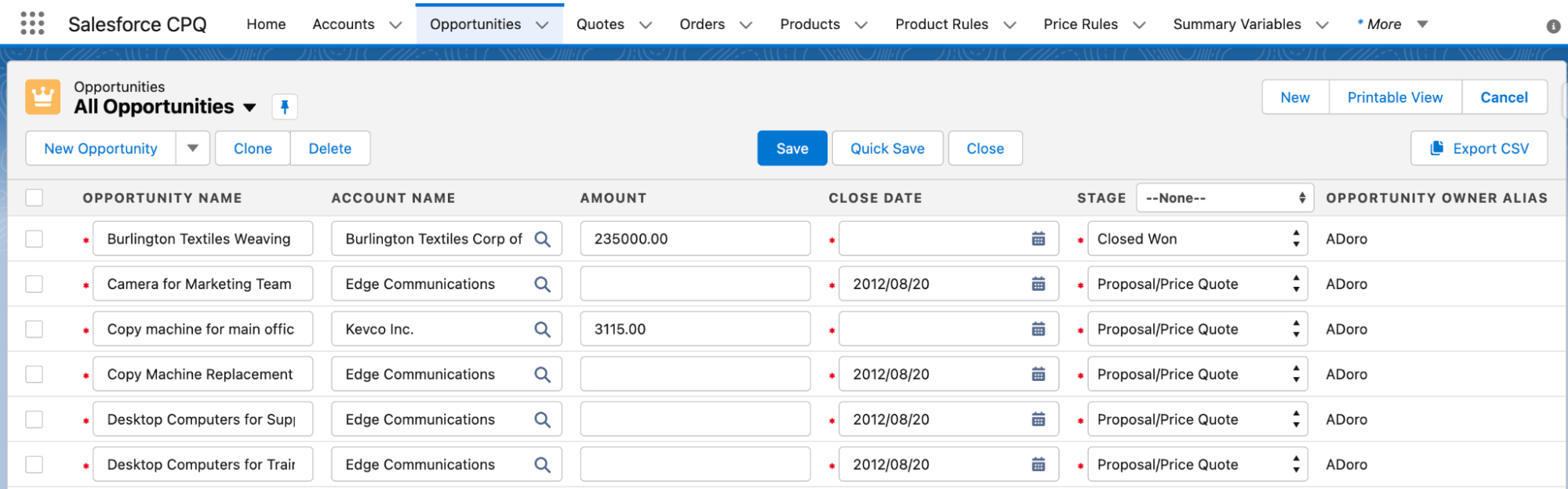The height and width of the screenshot is (489, 1568).
Task: Click the Amount field showing 235000.00
Action: tap(695, 239)
